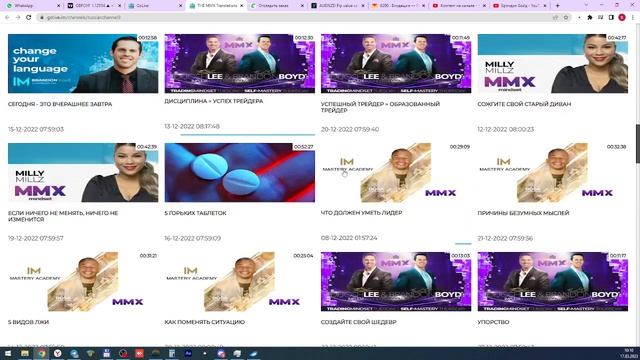Go back using the browser back arrow
Image resolution: width=640 pixels, height=360 pixels.
(7, 18)
